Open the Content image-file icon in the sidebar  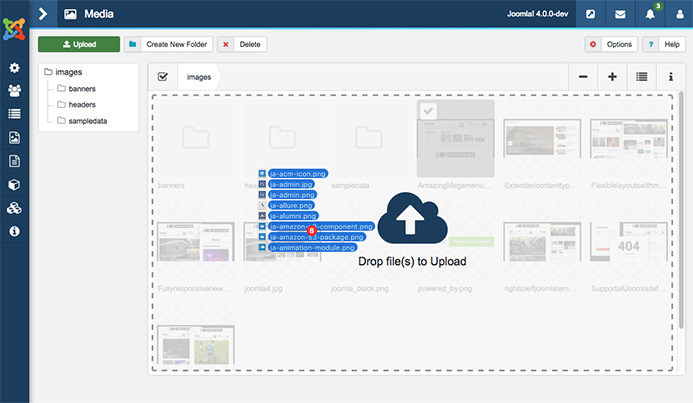point(14,137)
